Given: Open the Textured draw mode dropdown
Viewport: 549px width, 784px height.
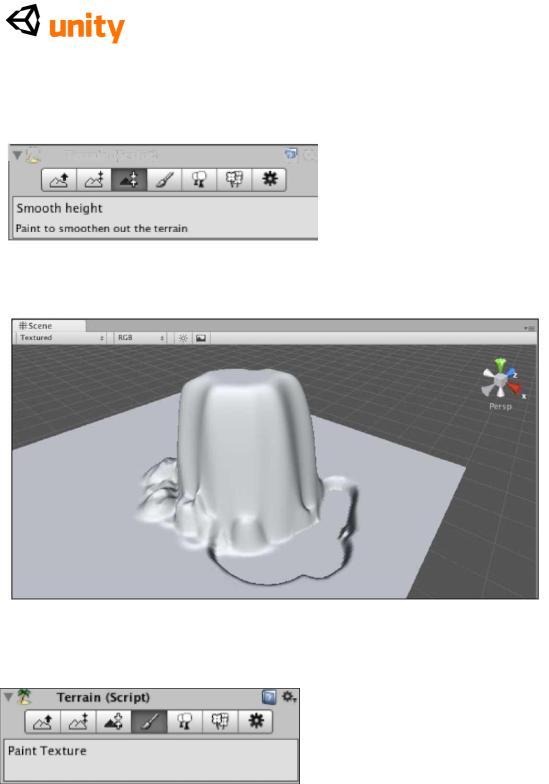Looking at the screenshot, I should pyautogui.click(x=62, y=338).
